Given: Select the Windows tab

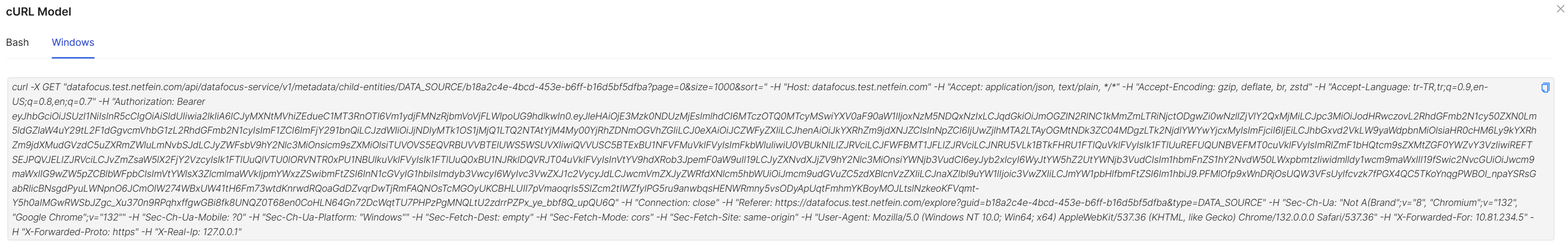Looking at the screenshot, I should point(73,42).
